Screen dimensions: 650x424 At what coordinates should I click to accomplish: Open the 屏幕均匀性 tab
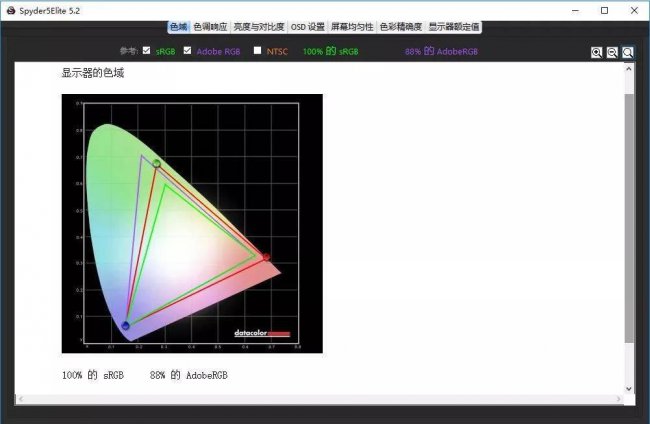pyautogui.click(x=352, y=27)
